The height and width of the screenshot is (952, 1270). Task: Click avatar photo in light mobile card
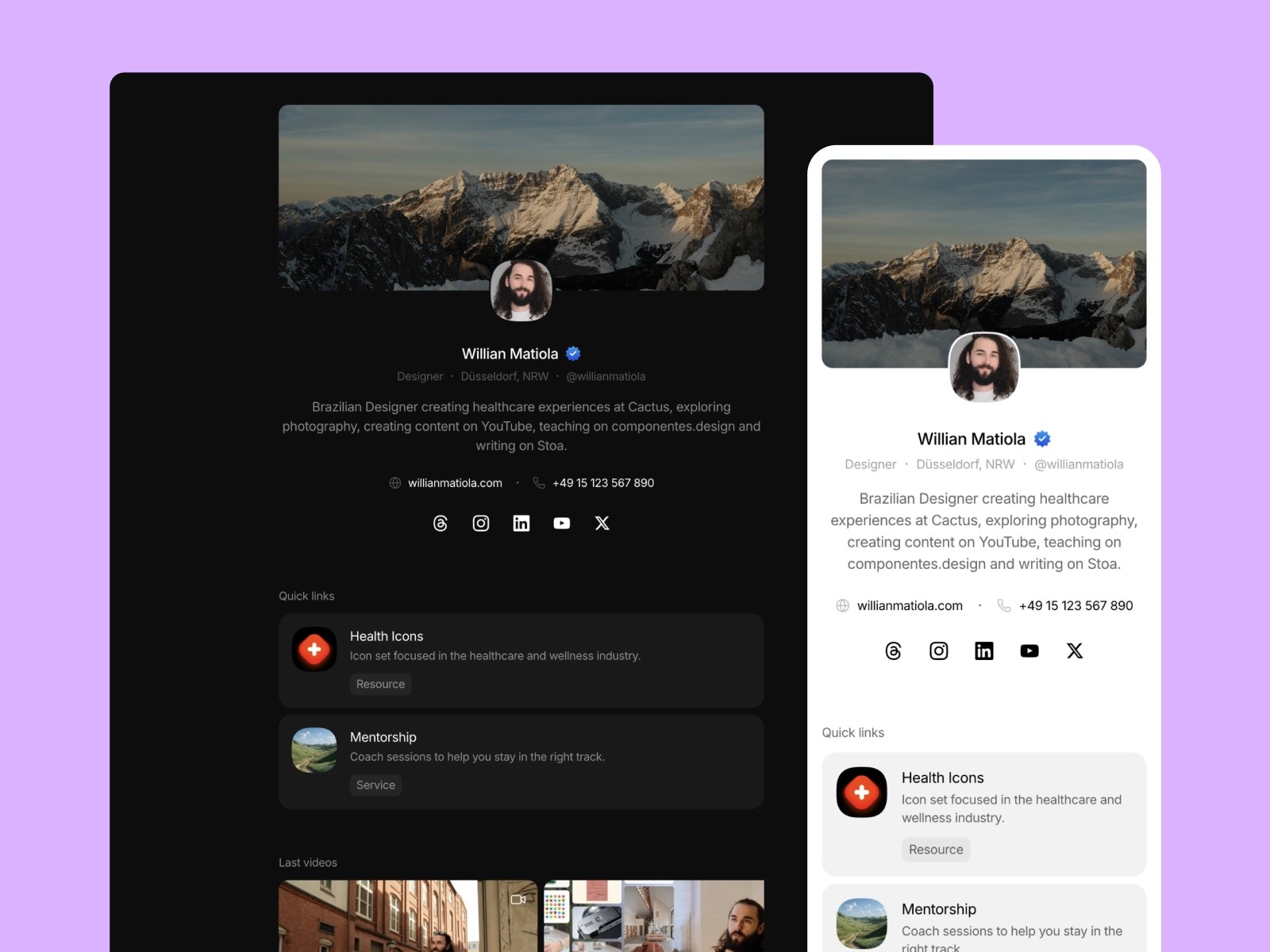click(x=984, y=367)
